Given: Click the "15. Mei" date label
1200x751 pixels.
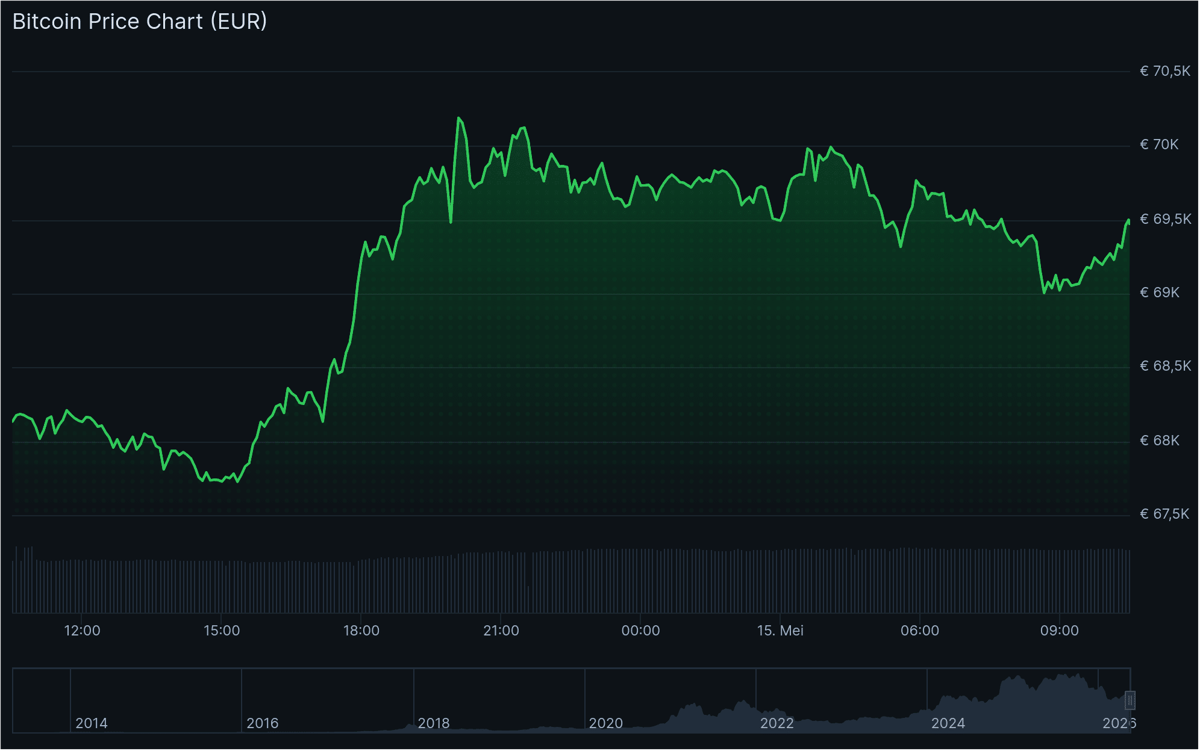Looking at the screenshot, I should point(780,631).
